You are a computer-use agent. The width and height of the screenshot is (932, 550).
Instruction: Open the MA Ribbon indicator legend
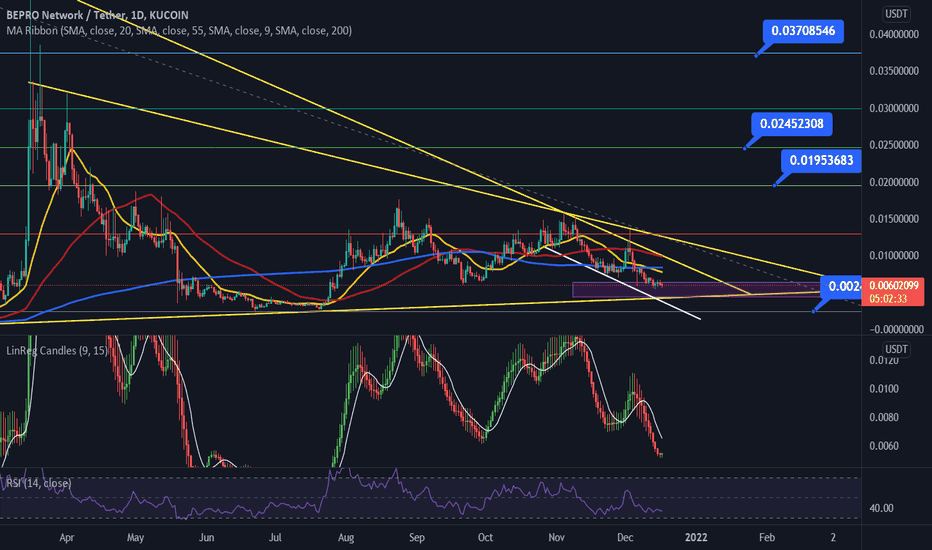click(179, 30)
